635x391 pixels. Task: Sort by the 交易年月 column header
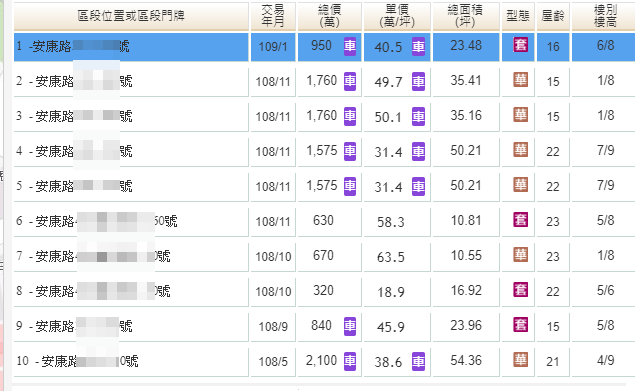click(x=273, y=16)
